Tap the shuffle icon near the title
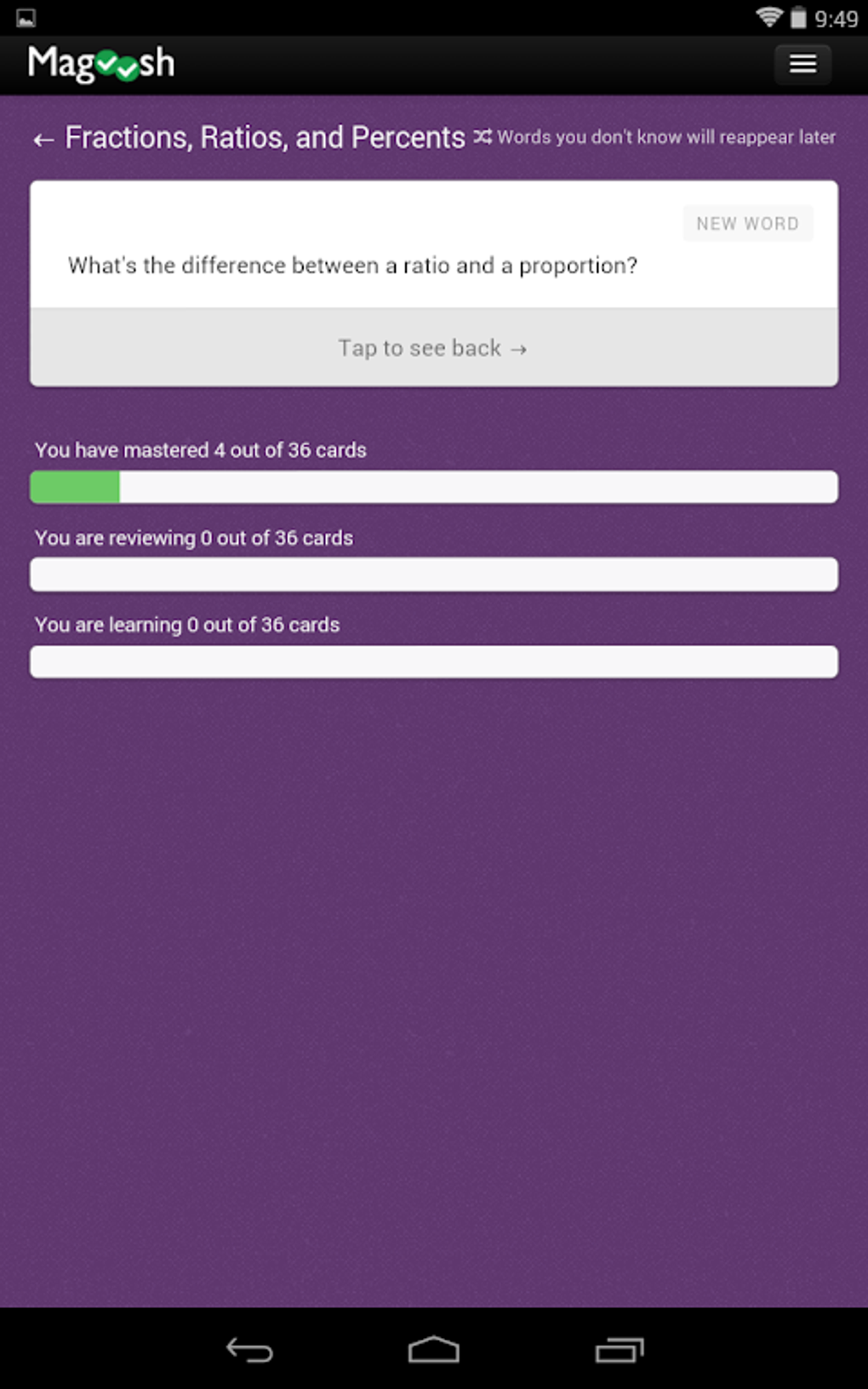Screen dimensions: 868x1389 point(483,136)
